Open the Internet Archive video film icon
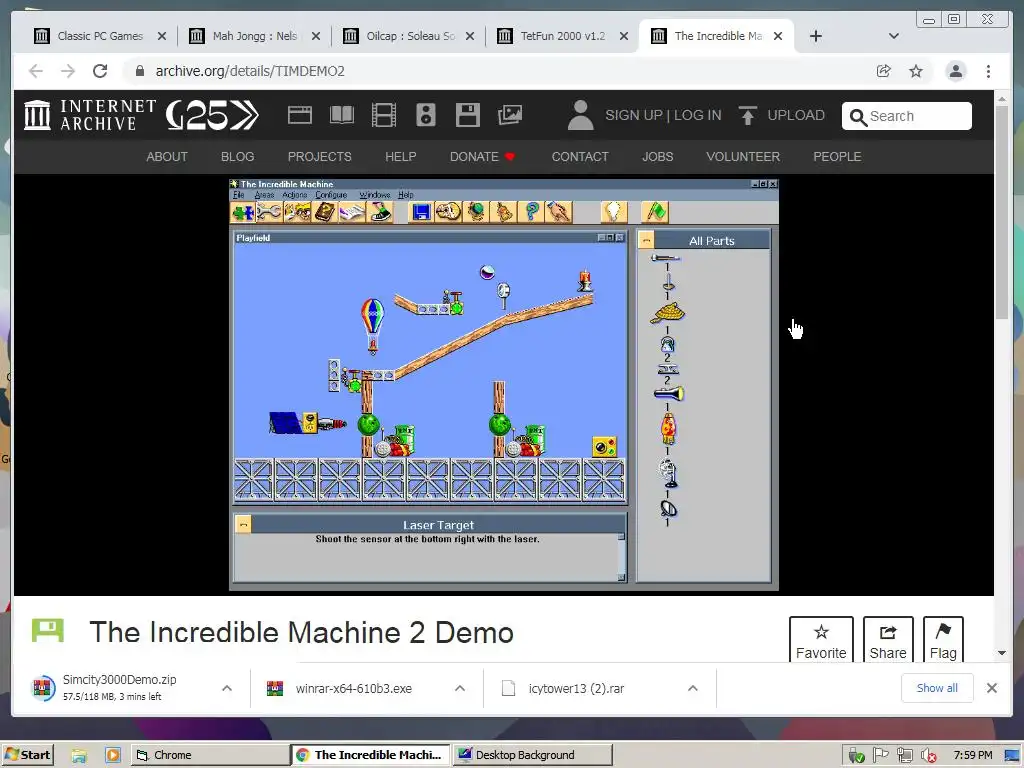The image size is (1024, 768). point(384,115)
